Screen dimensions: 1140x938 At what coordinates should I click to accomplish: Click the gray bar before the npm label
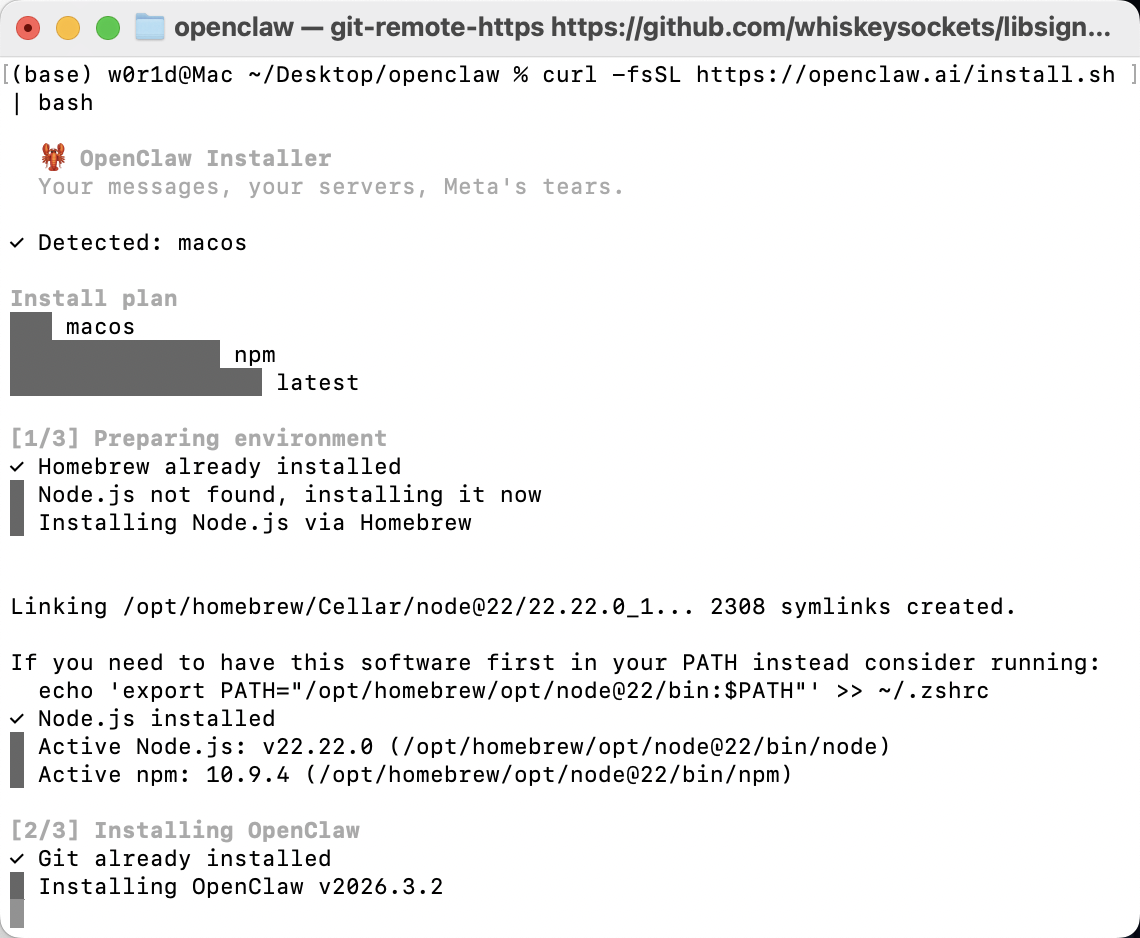[115, 355]
